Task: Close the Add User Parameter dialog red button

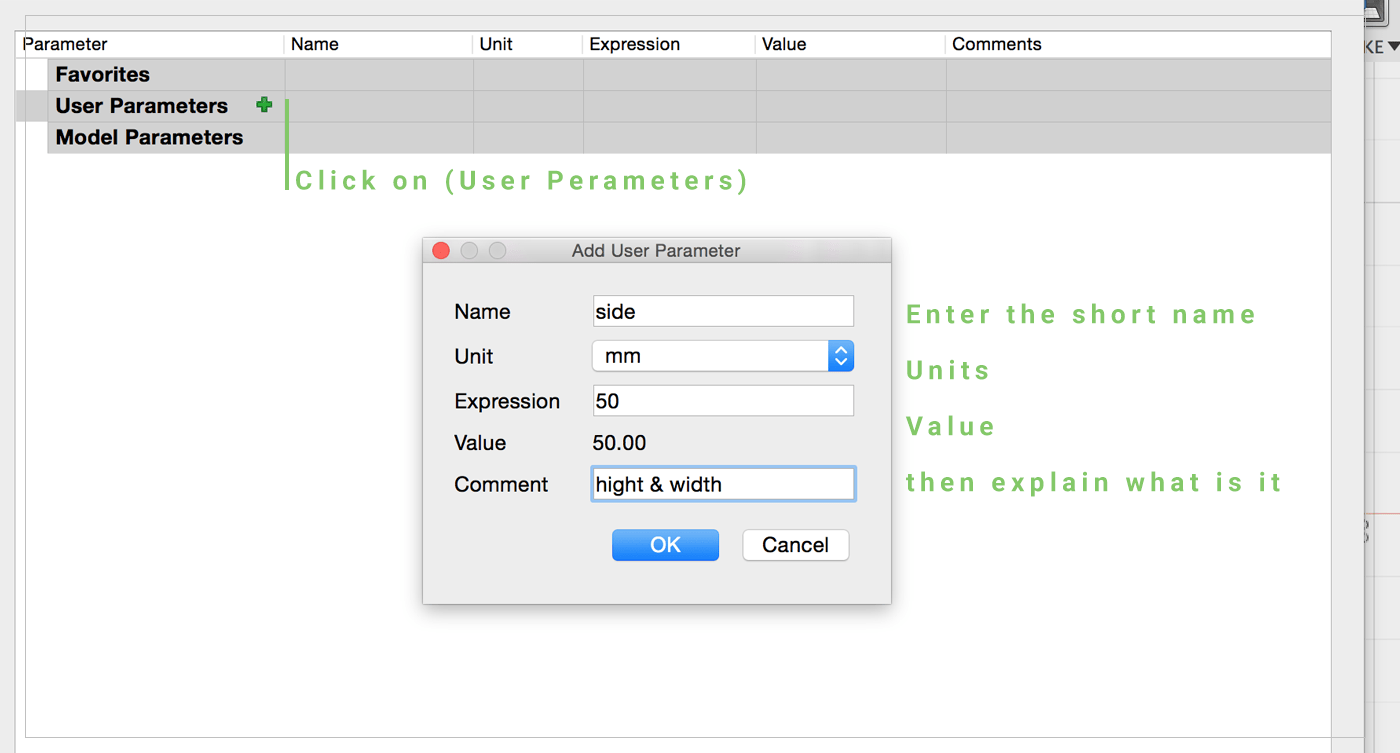Action: point(441,251)
